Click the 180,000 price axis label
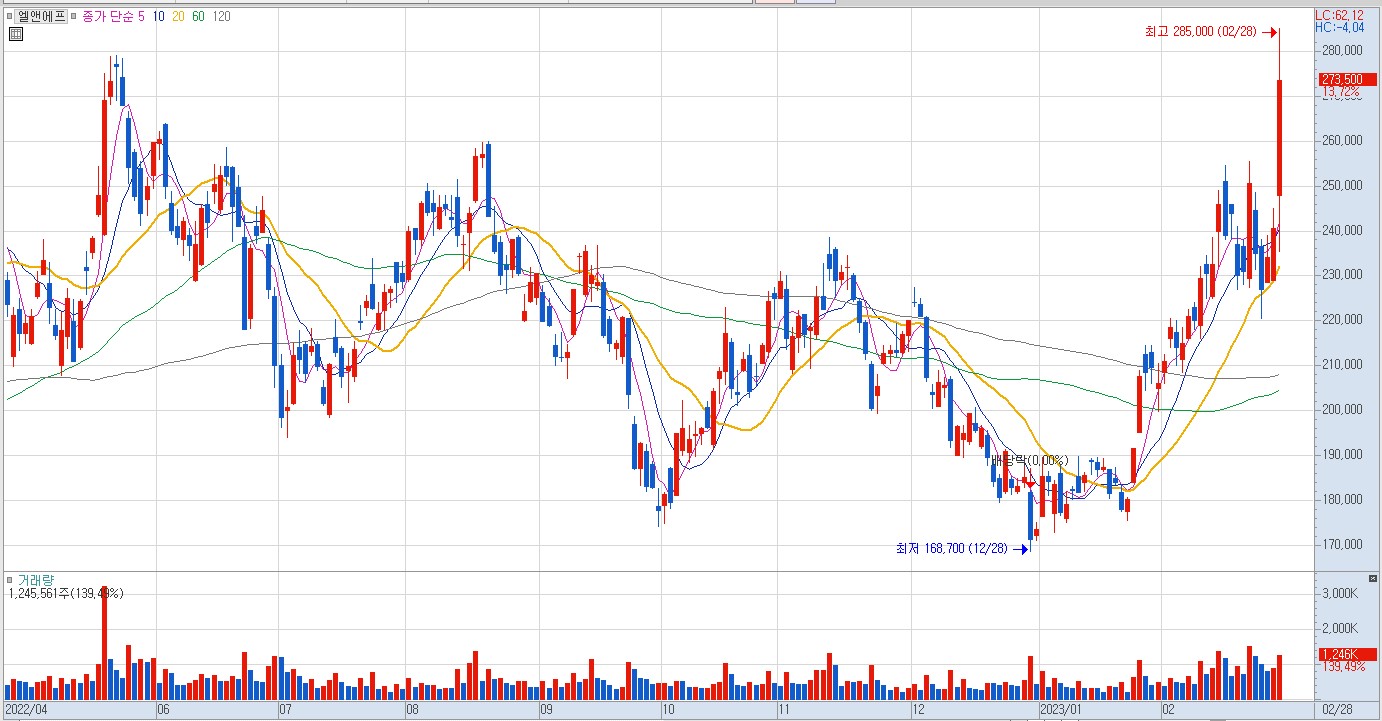Screen dimensions: 1382x721 point(1341,499)
